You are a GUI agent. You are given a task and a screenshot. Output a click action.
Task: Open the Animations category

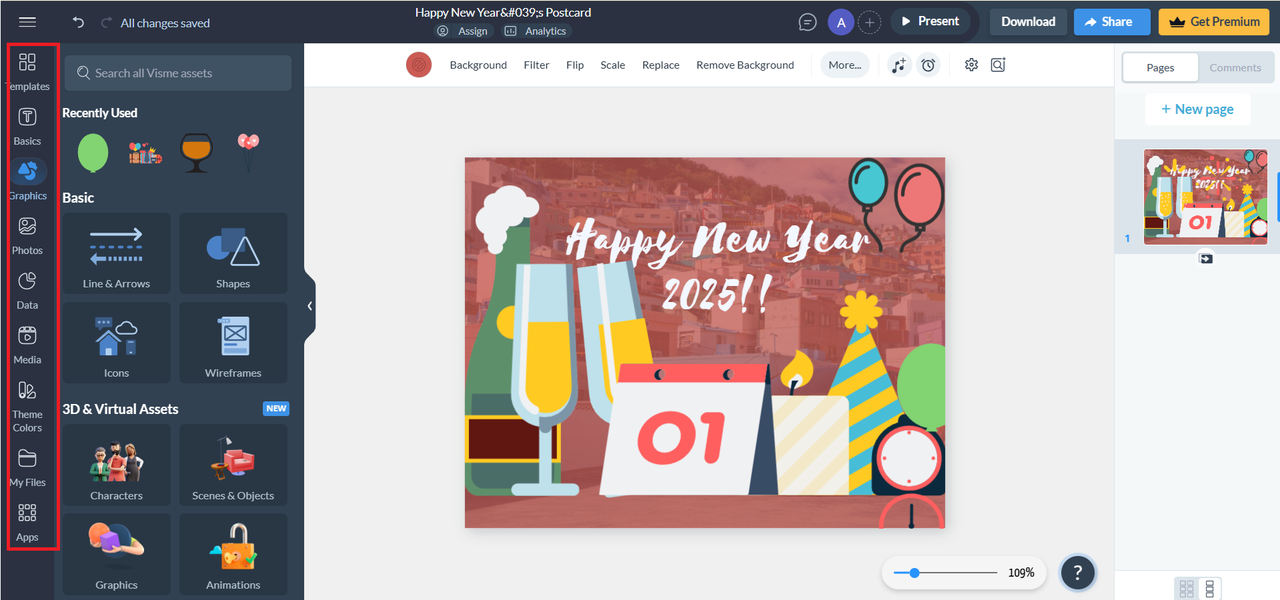(233, 554)
